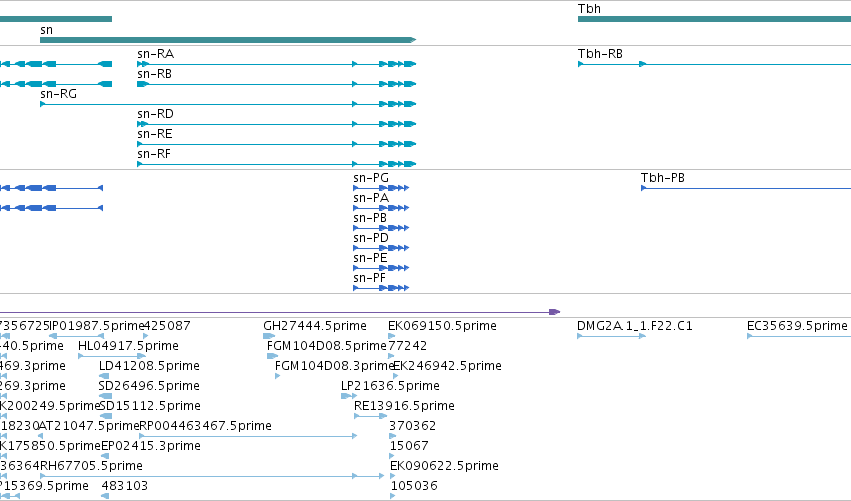Open the Tbh-RB transcript label
851x501 pixels.
[600, 54]
